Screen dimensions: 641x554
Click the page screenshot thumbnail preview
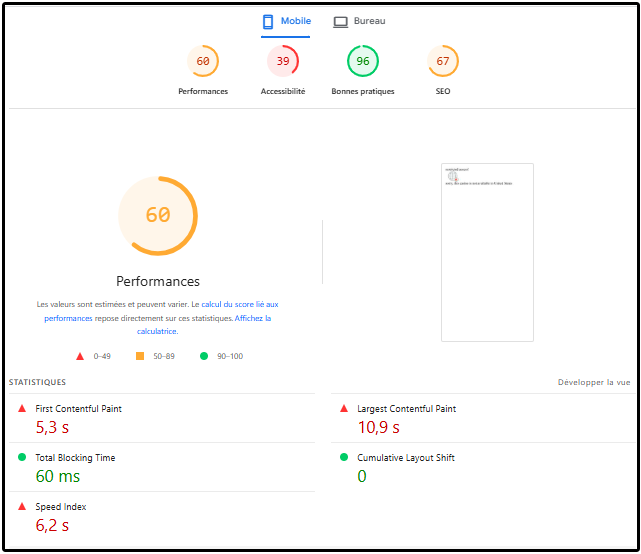[487, 252]
